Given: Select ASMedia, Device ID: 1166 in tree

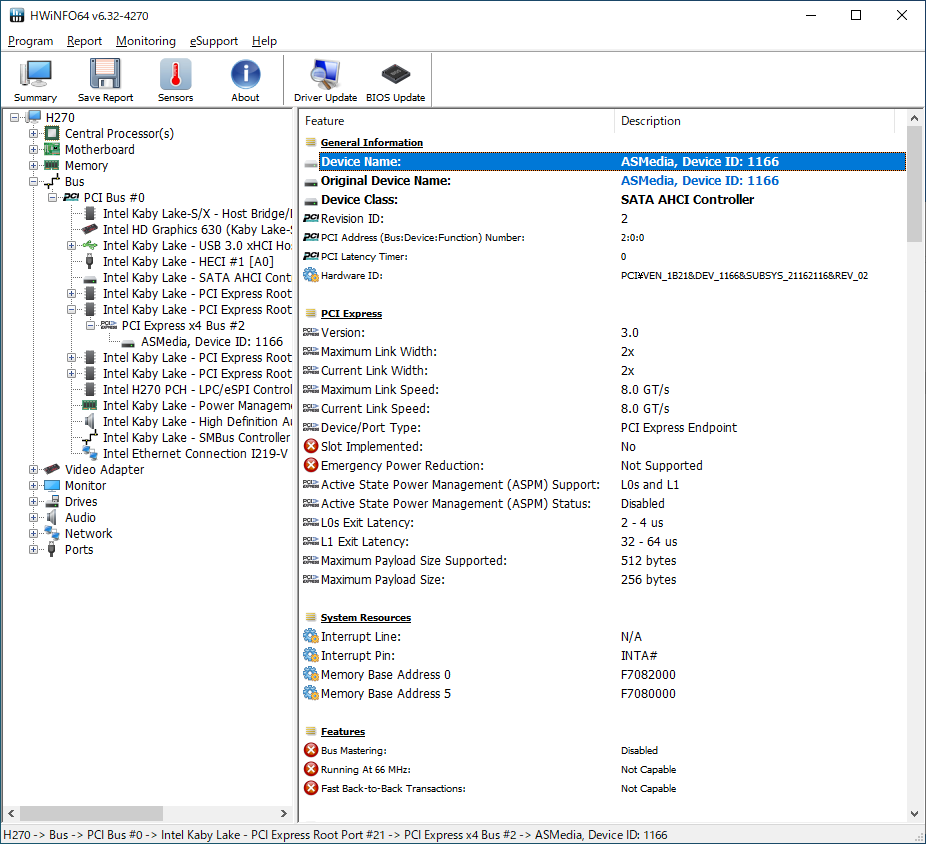Looking at the screenshot, I should click(x=212, y=341).
